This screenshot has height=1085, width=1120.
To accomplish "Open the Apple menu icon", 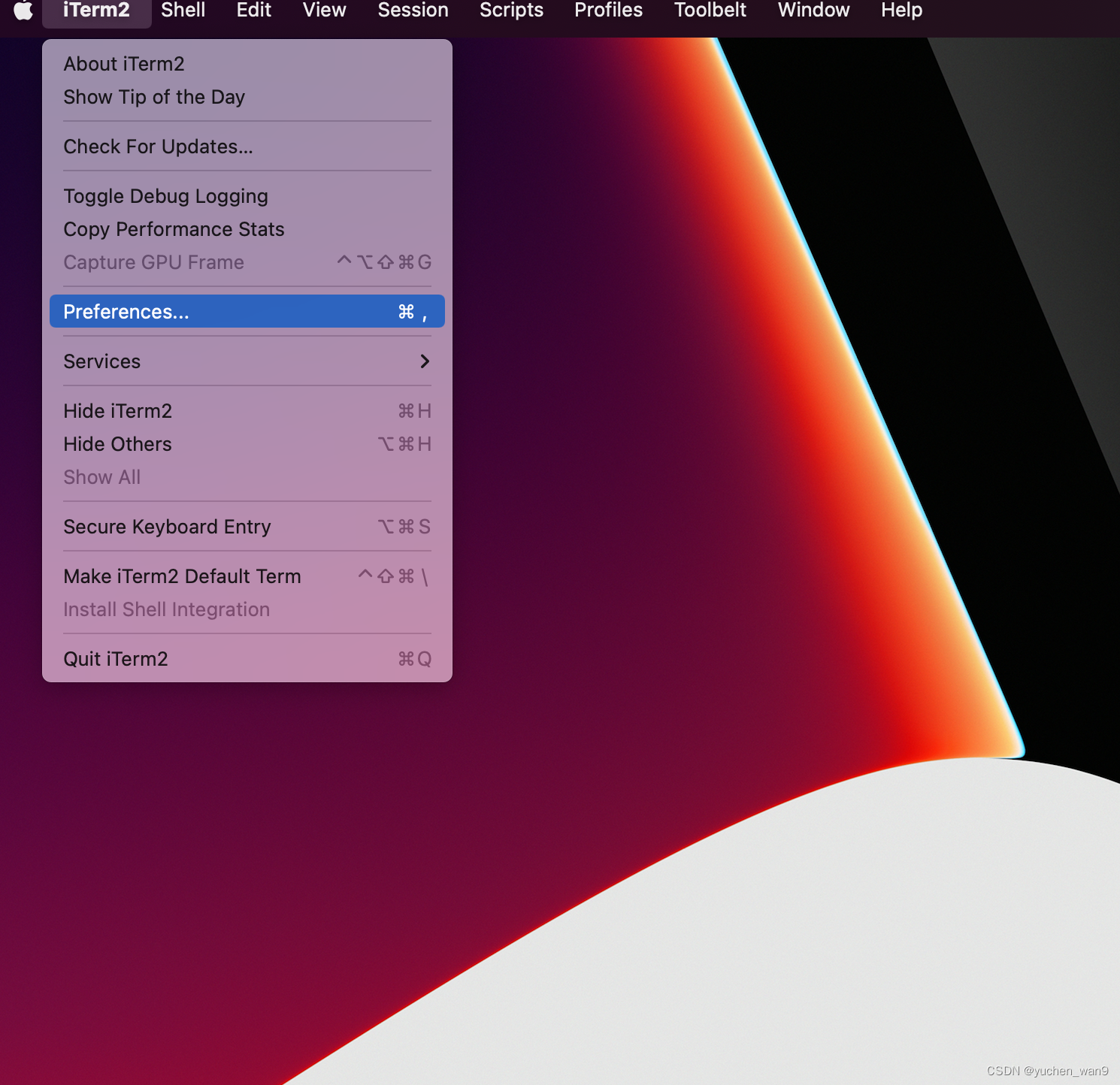I will tap(23, 11).
